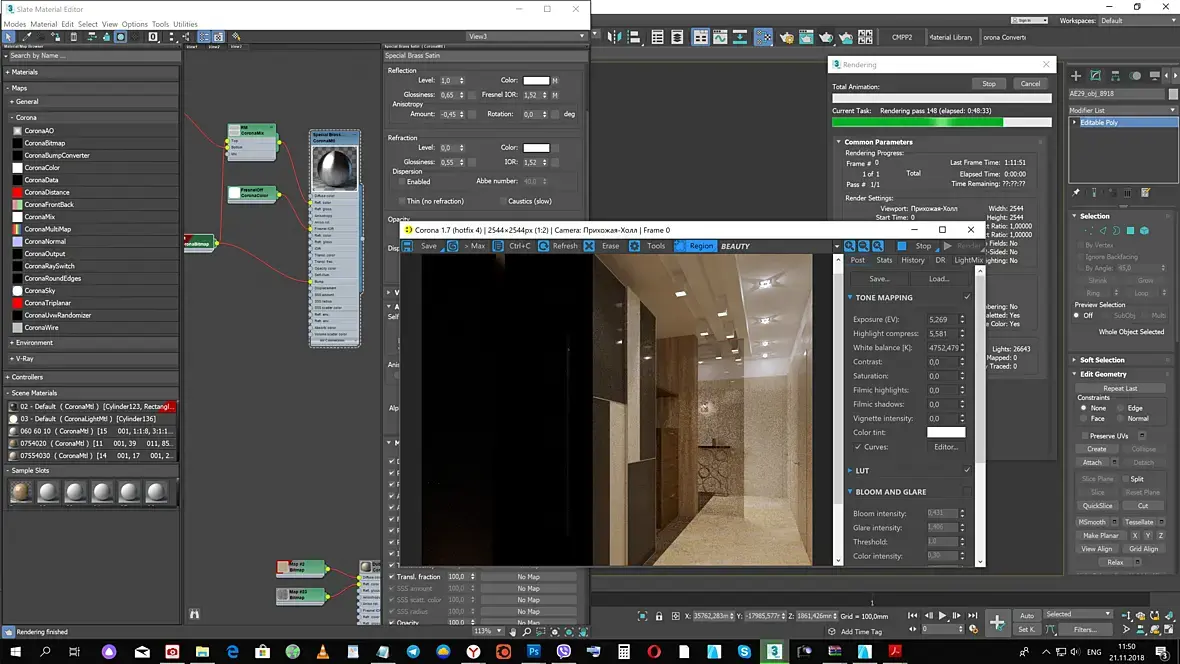Open the Tools gear in Corona VFB
Screen dimensions: 1180x664
[634, 246]
